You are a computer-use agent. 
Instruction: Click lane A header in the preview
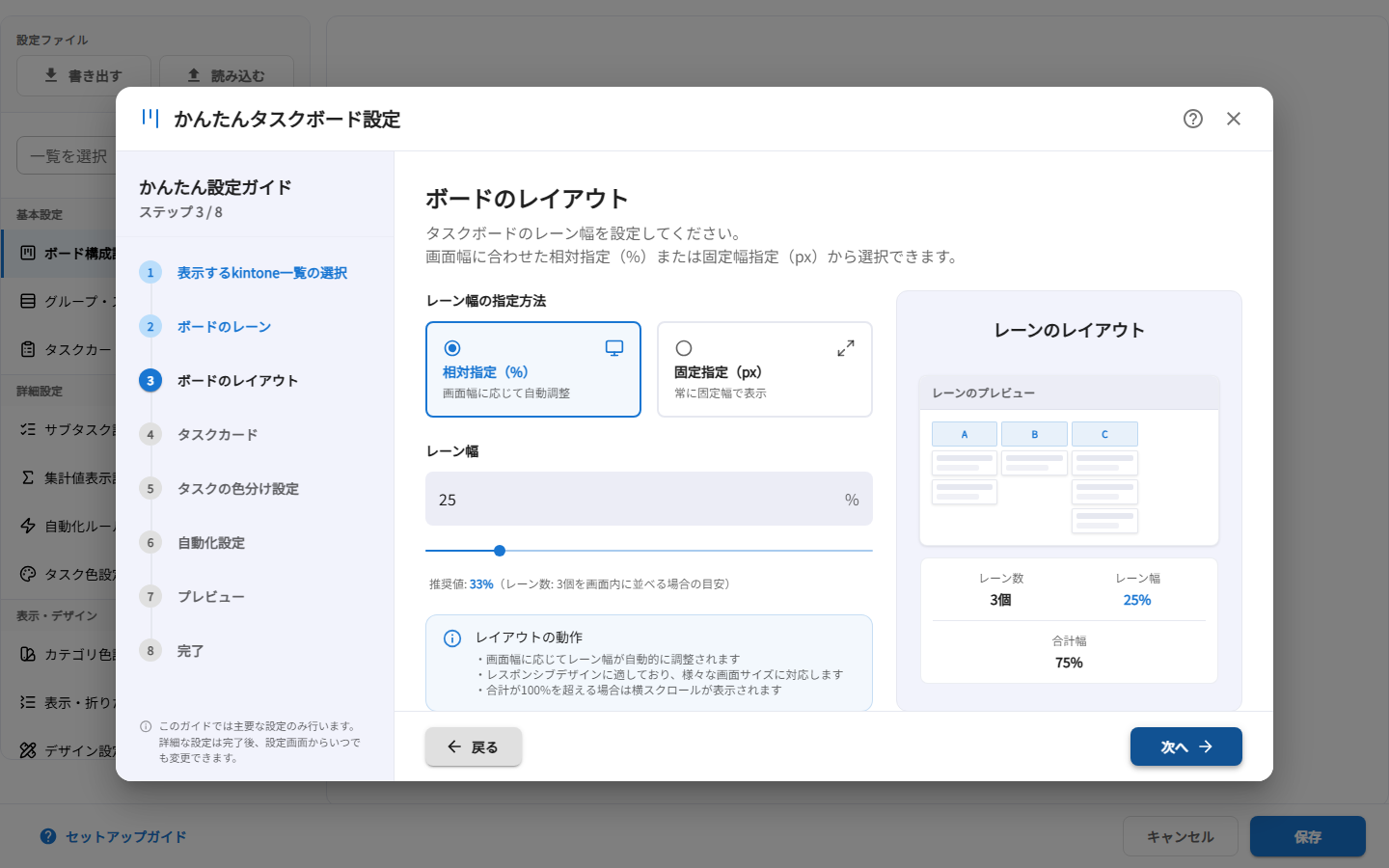pyautogui.click(x=965, y=434)
